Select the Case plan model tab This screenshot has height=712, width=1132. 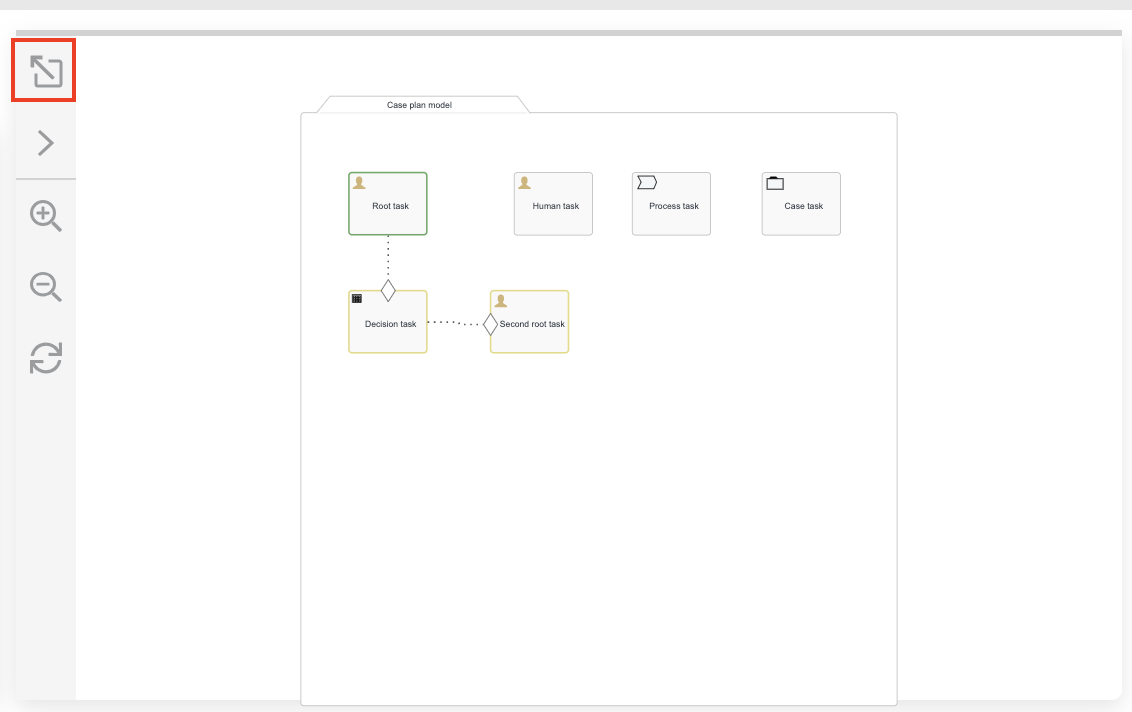click(x=417, y=104)
